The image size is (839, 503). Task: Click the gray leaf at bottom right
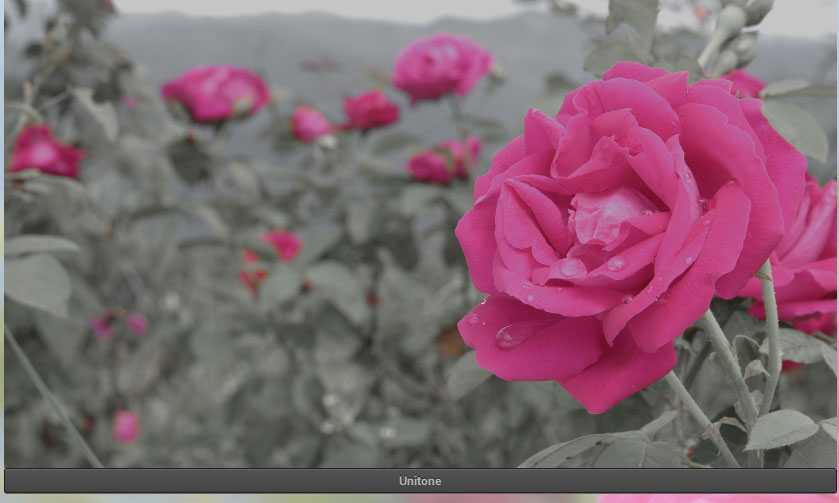click(x=780, y=429)
